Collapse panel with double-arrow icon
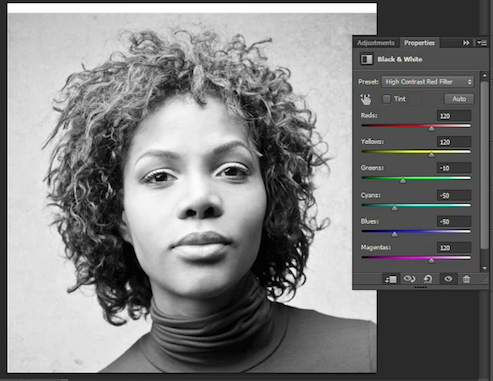This screenshot has height=381, width=493. coord(466,43)
